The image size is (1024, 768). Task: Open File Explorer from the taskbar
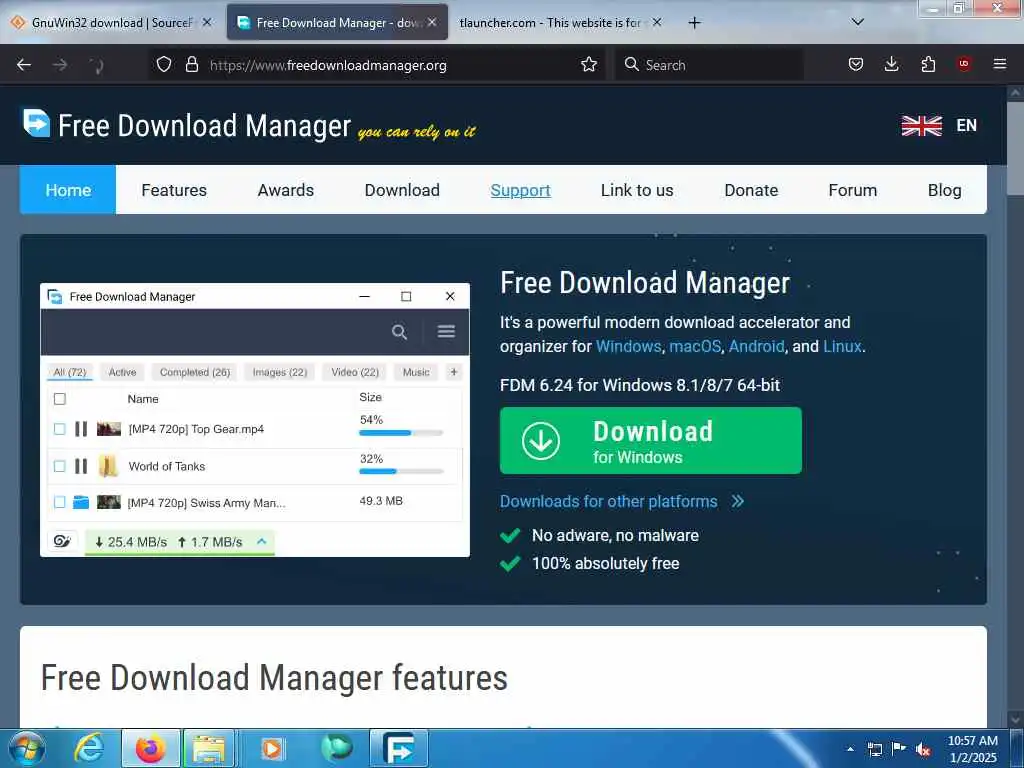click(x=209, y=748)
